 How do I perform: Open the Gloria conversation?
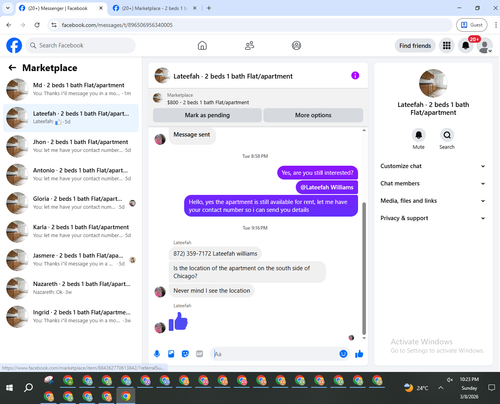point(71,203)
